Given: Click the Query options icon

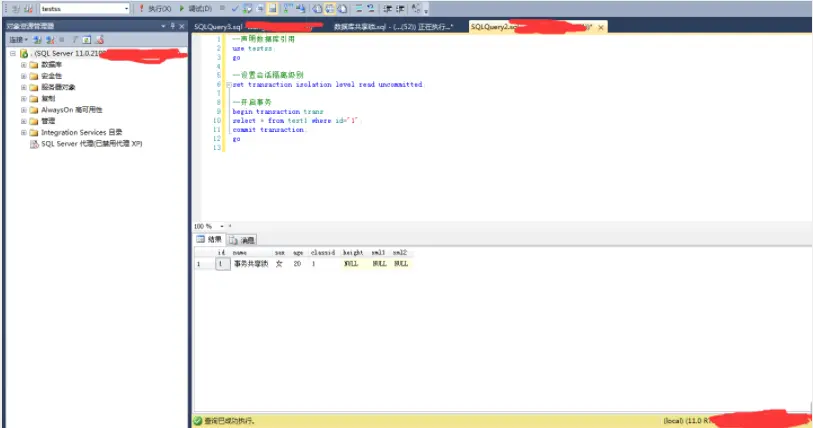Looking at the screenshot, I should tap(260, 9).
